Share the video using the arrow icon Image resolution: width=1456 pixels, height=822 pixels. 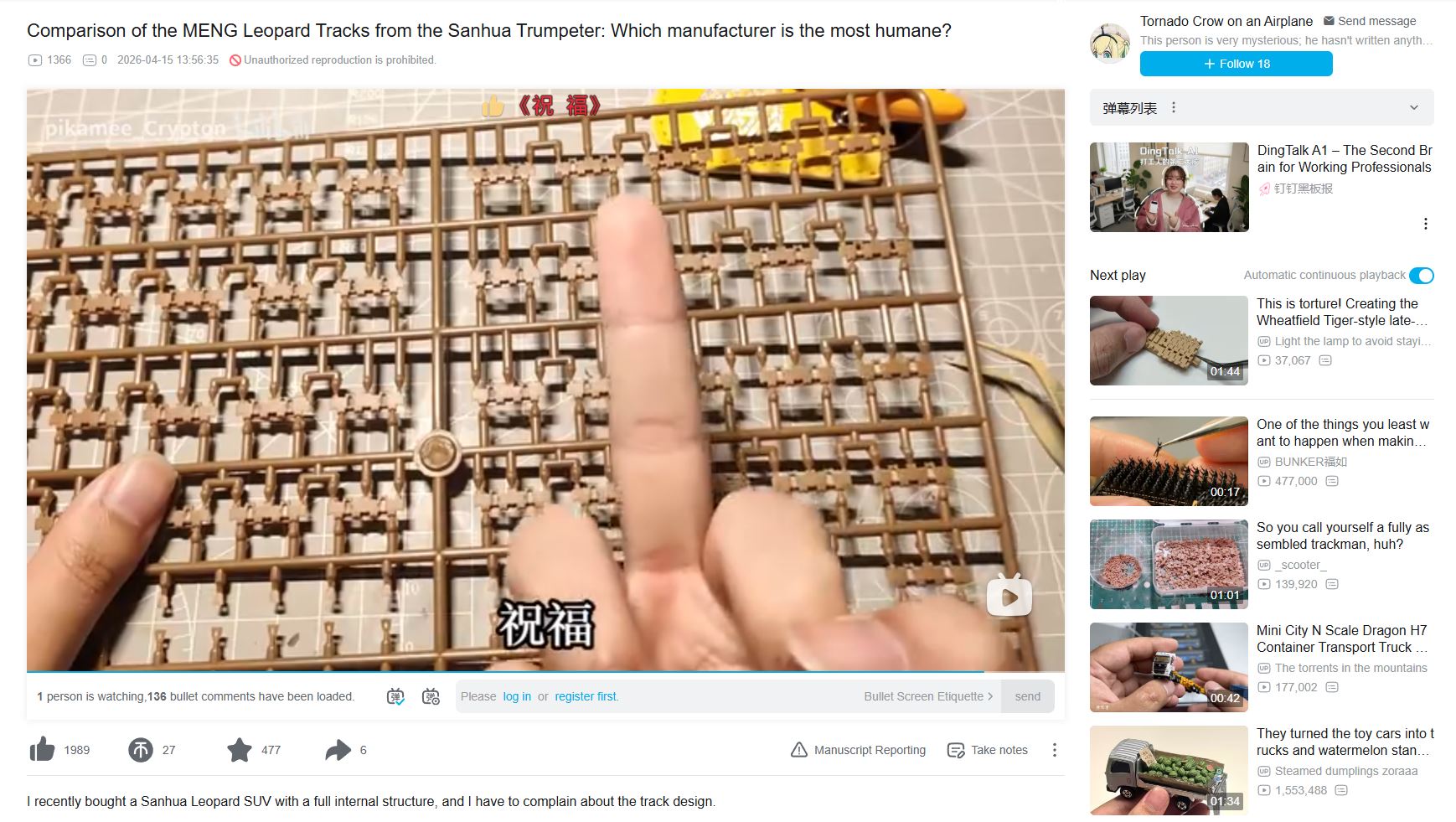[338, 749]
